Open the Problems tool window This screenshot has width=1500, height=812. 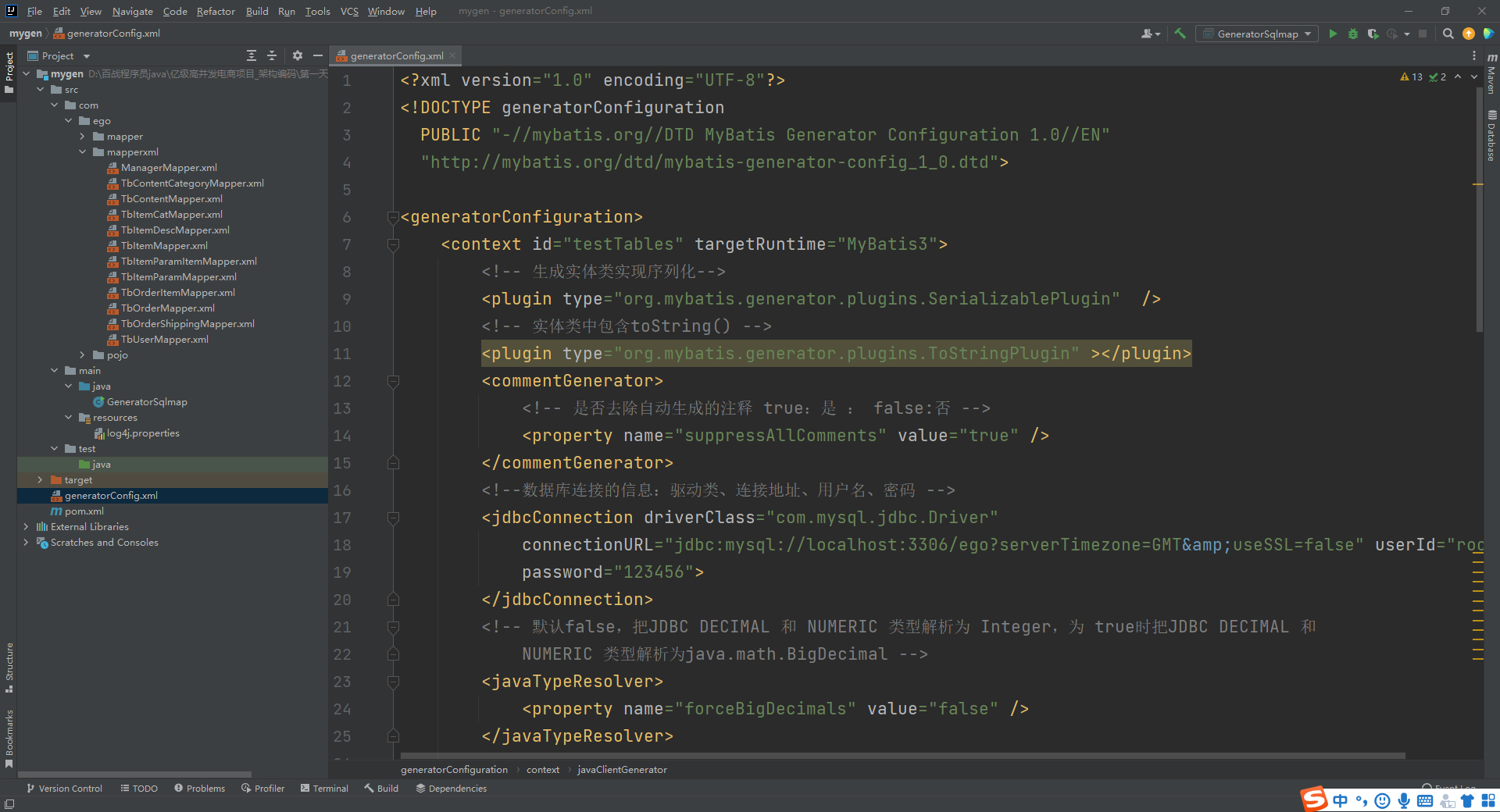pos(200,789)
